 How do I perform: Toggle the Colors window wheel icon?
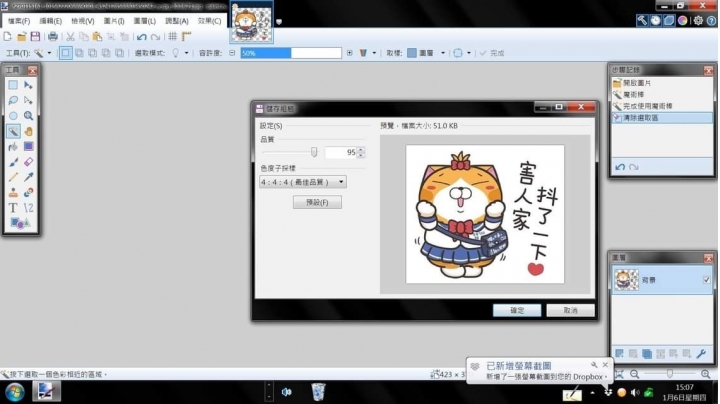682,20
